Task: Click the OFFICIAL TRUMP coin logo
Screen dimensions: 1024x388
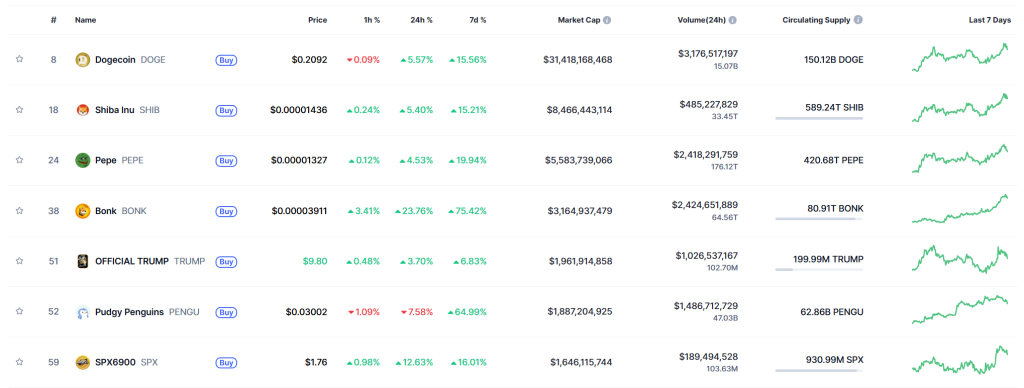Action: [82, 261]
